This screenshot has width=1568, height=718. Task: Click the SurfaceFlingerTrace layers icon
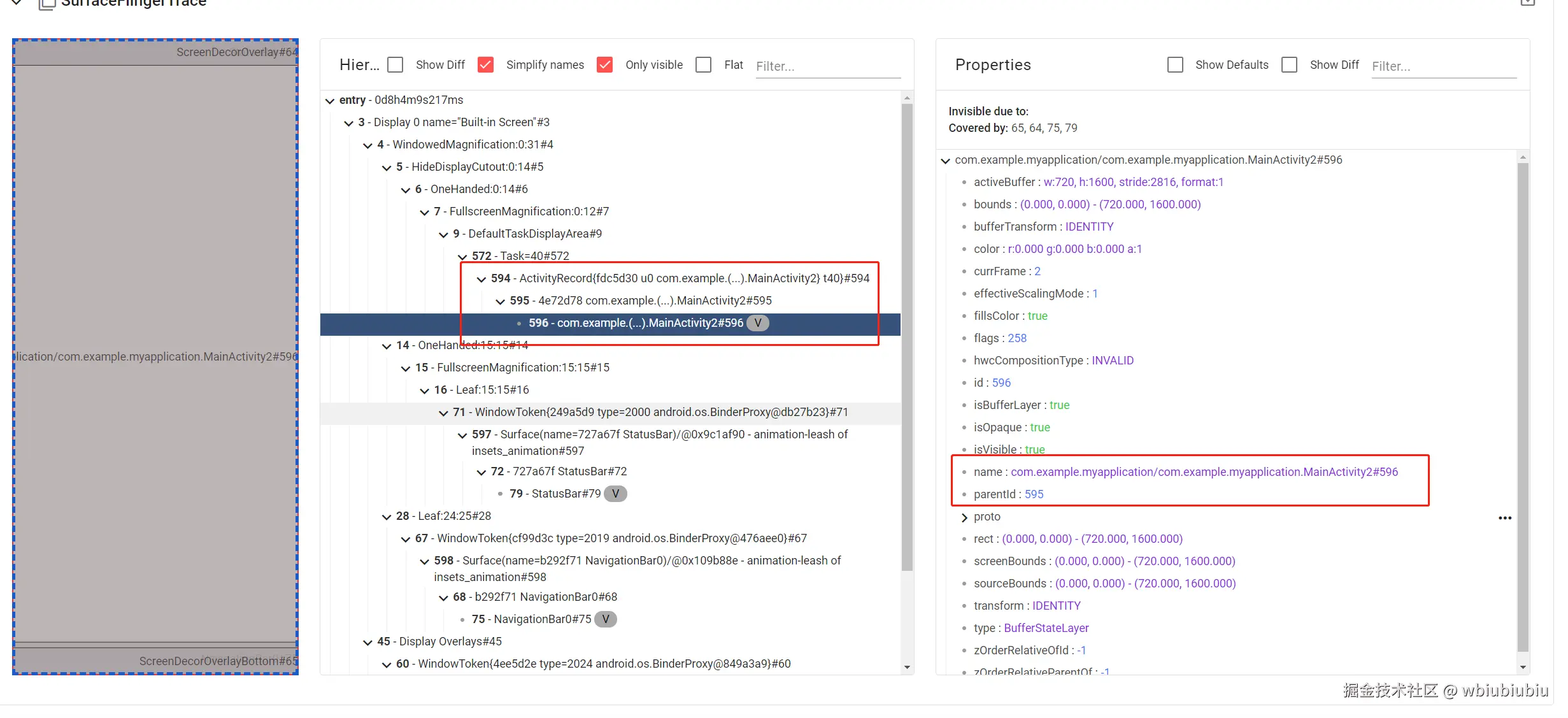[46, 4]
